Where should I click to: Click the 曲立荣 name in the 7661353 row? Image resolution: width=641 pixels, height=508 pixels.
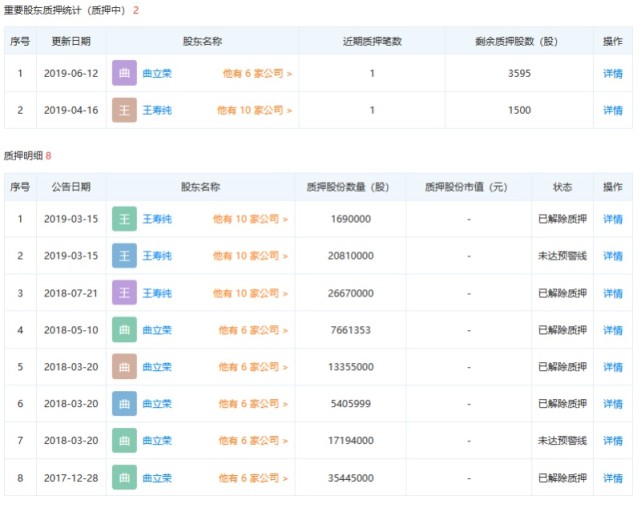click(x=157, y=330)
